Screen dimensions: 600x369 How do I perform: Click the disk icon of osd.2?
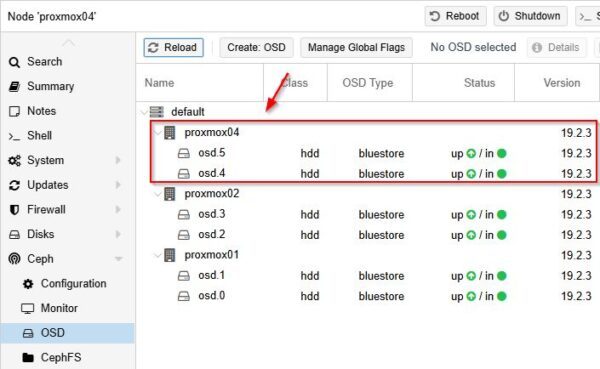click(x=184, y=235)
